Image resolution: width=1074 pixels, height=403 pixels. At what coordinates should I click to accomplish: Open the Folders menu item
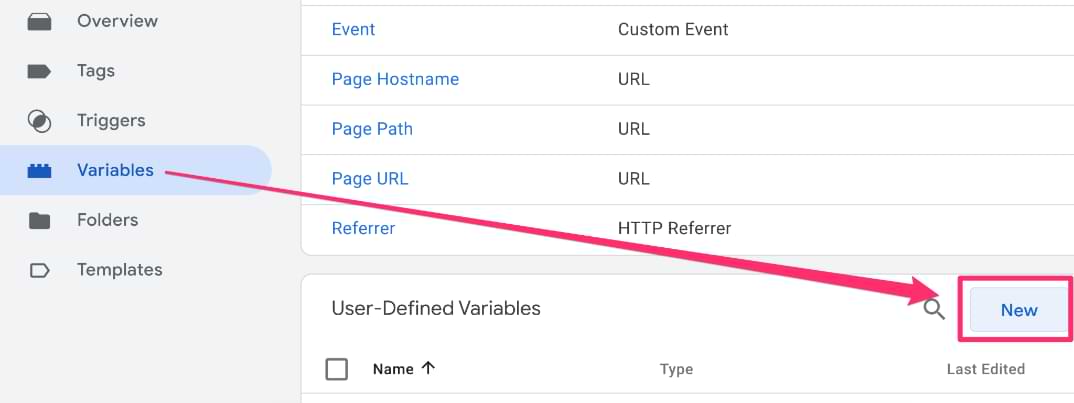(x=108, y=220)
